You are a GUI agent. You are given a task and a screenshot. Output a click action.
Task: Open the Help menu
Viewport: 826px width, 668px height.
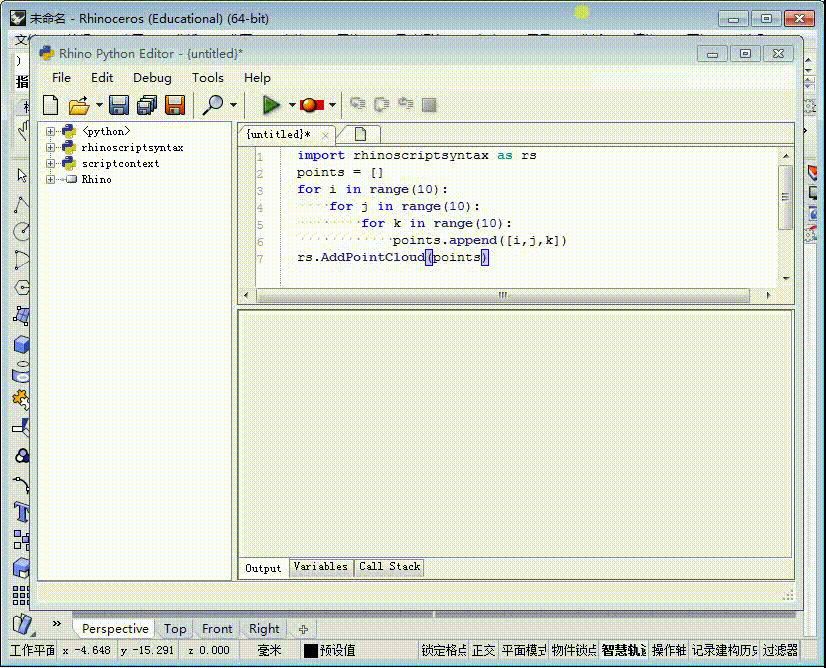point(257,78)
